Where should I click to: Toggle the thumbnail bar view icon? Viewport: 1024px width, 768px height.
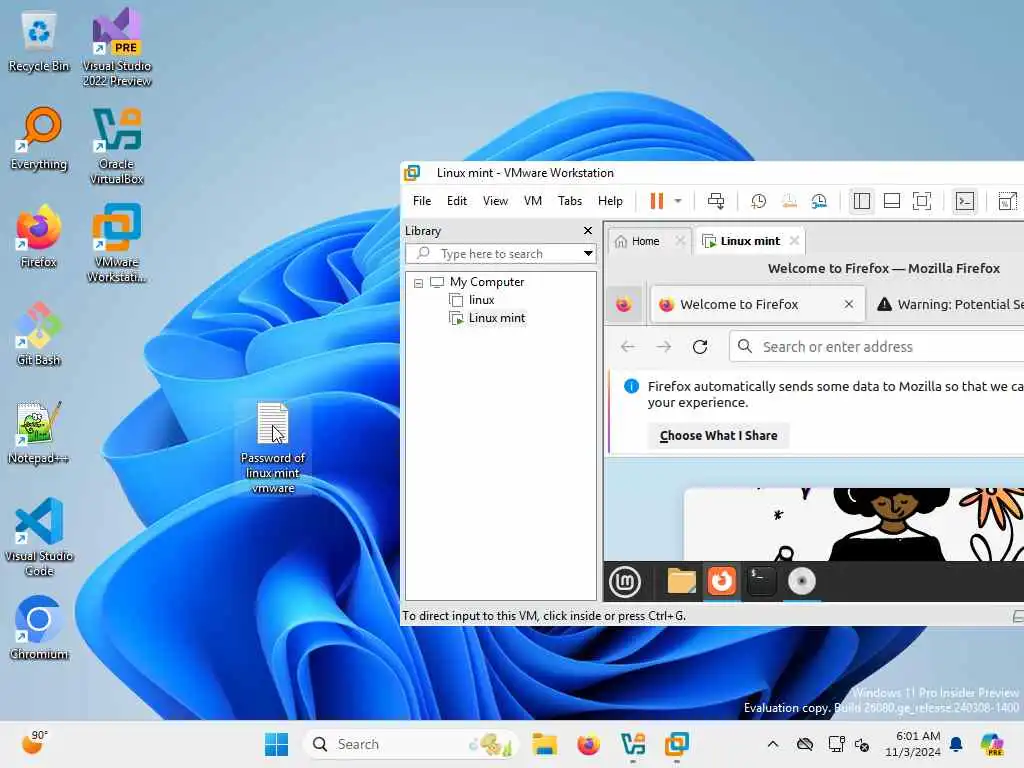click(892, 201)
